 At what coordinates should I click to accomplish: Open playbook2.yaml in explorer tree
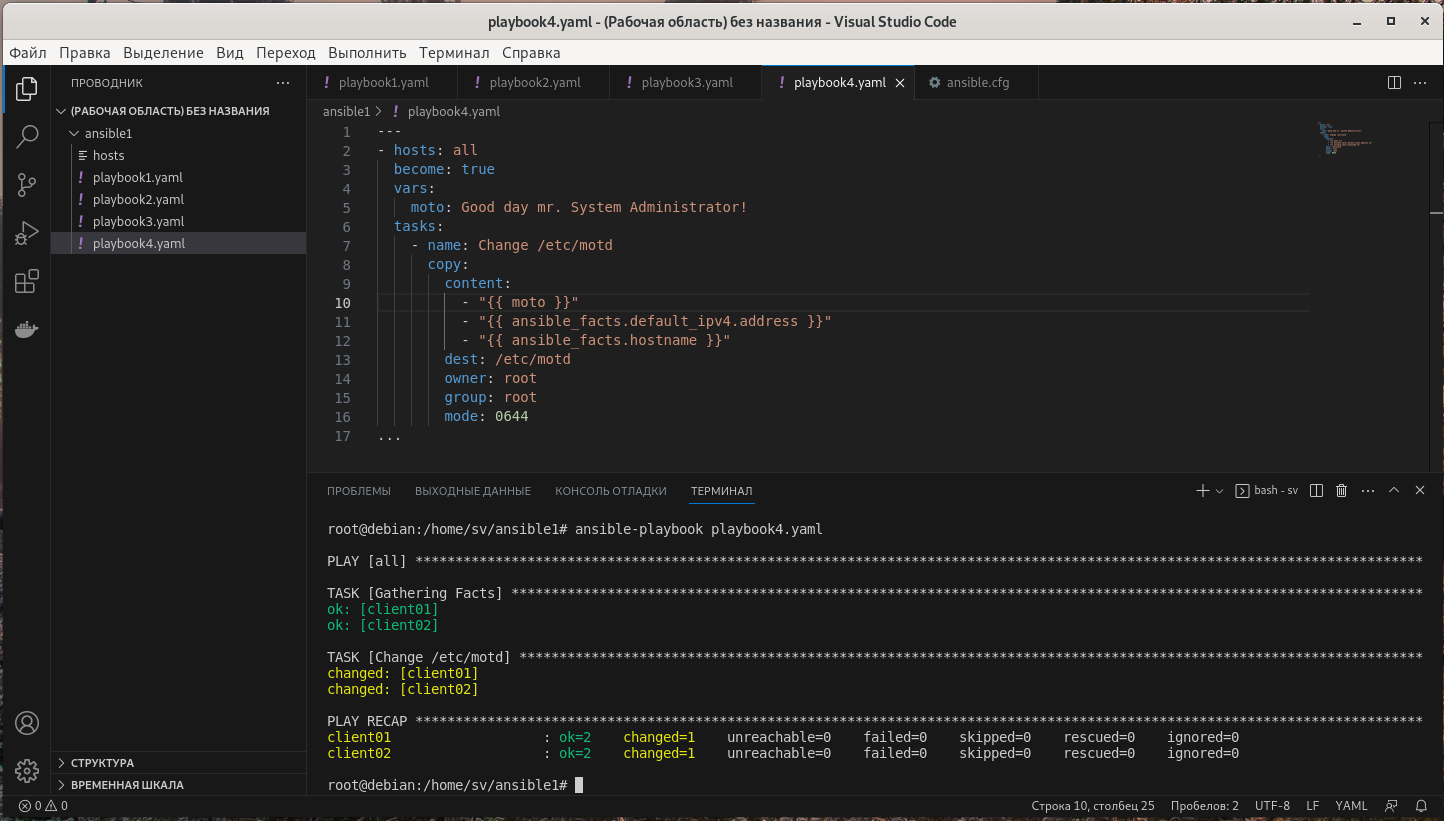coord(179,199)
